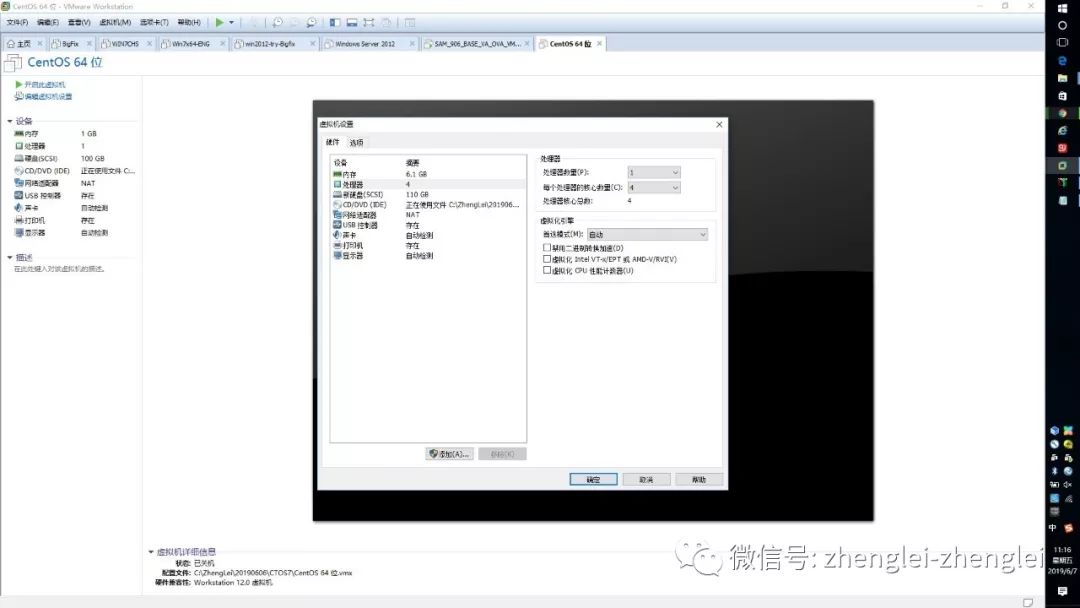The width and height of the screenshot is (1080, 608).
Task: Open the 选项卡(T) menu
Action: point(154,23)
